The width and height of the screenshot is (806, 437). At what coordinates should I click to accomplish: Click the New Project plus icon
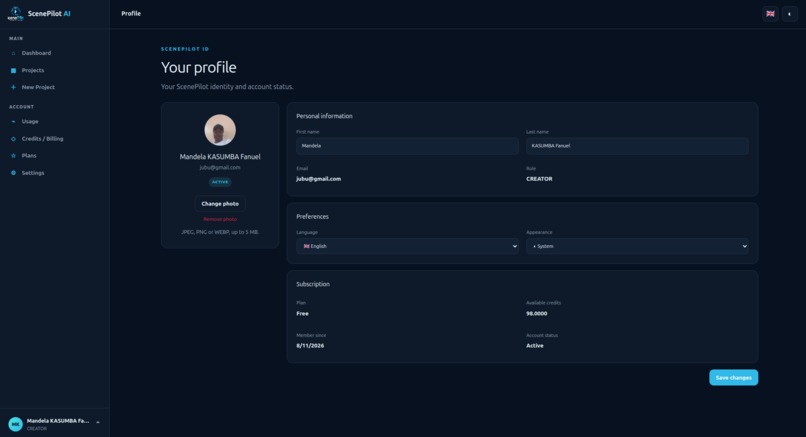(x=13, y=87)
